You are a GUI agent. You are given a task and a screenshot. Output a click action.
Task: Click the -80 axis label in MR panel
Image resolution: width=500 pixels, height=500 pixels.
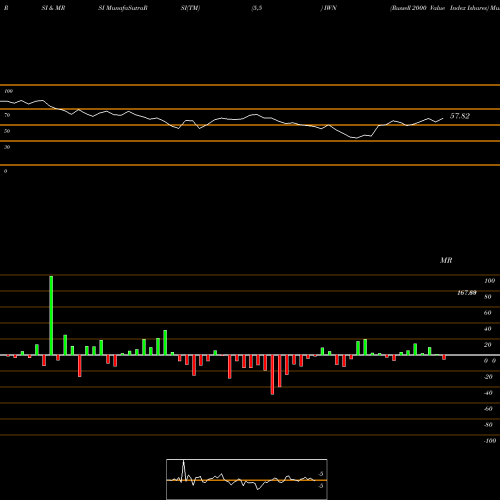pyautogui.click(x=488, y=425)
